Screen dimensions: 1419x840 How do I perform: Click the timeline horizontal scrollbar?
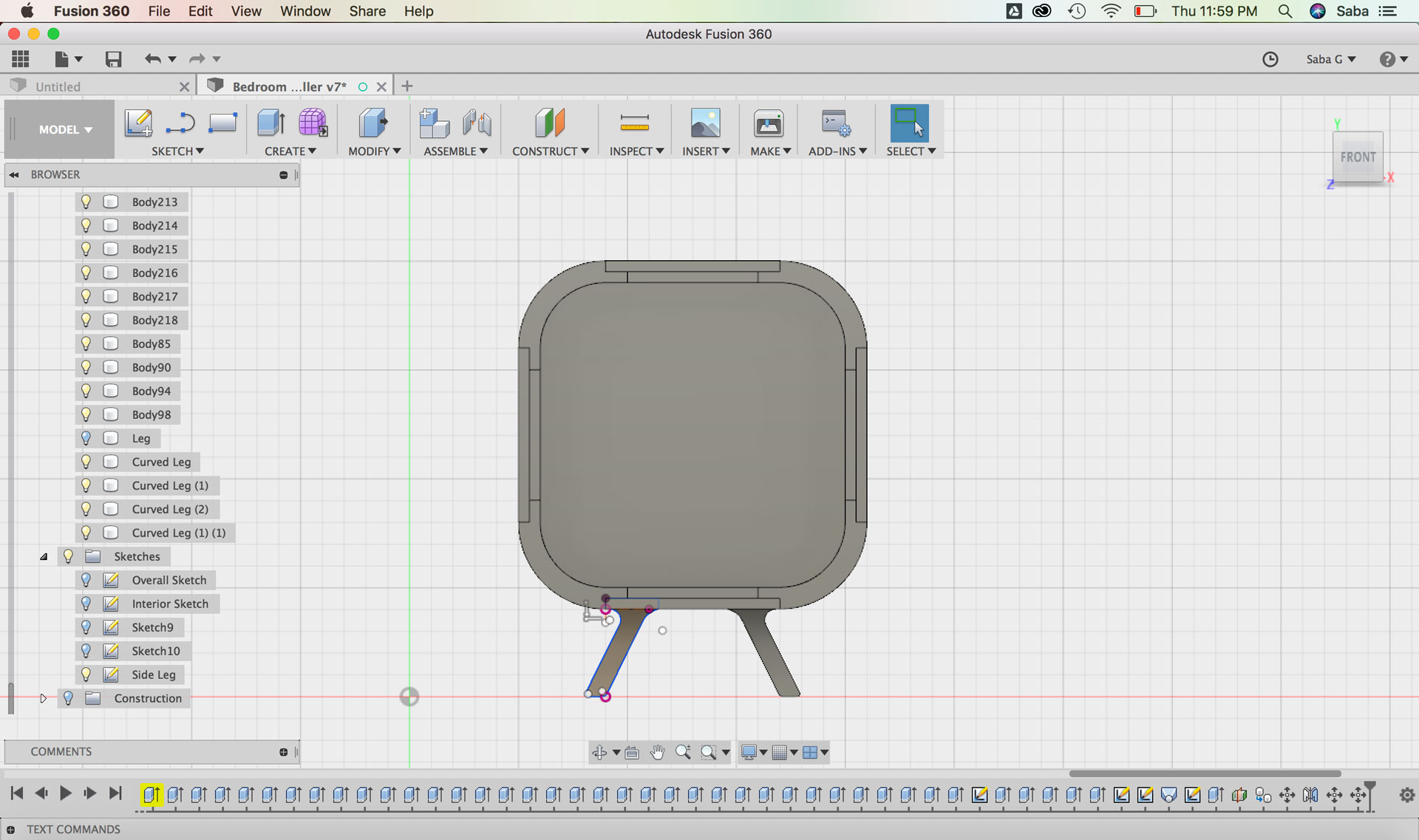click(1205, 774)
